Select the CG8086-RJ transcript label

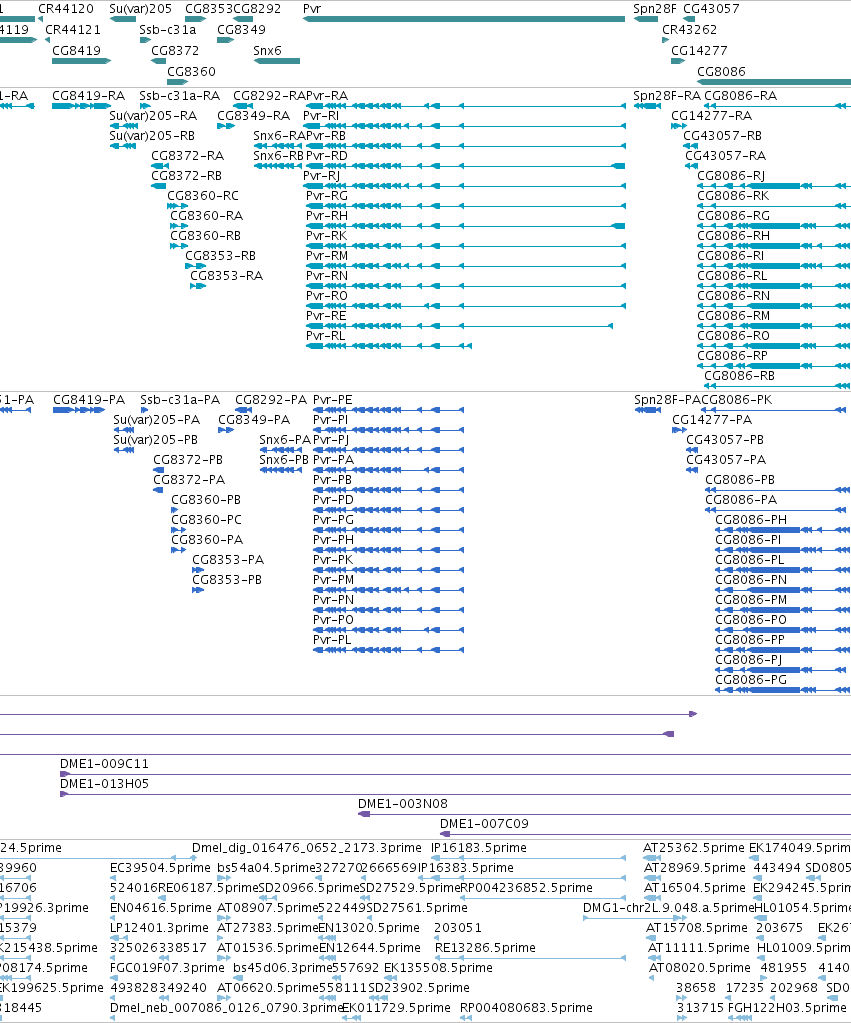(731, 175)
